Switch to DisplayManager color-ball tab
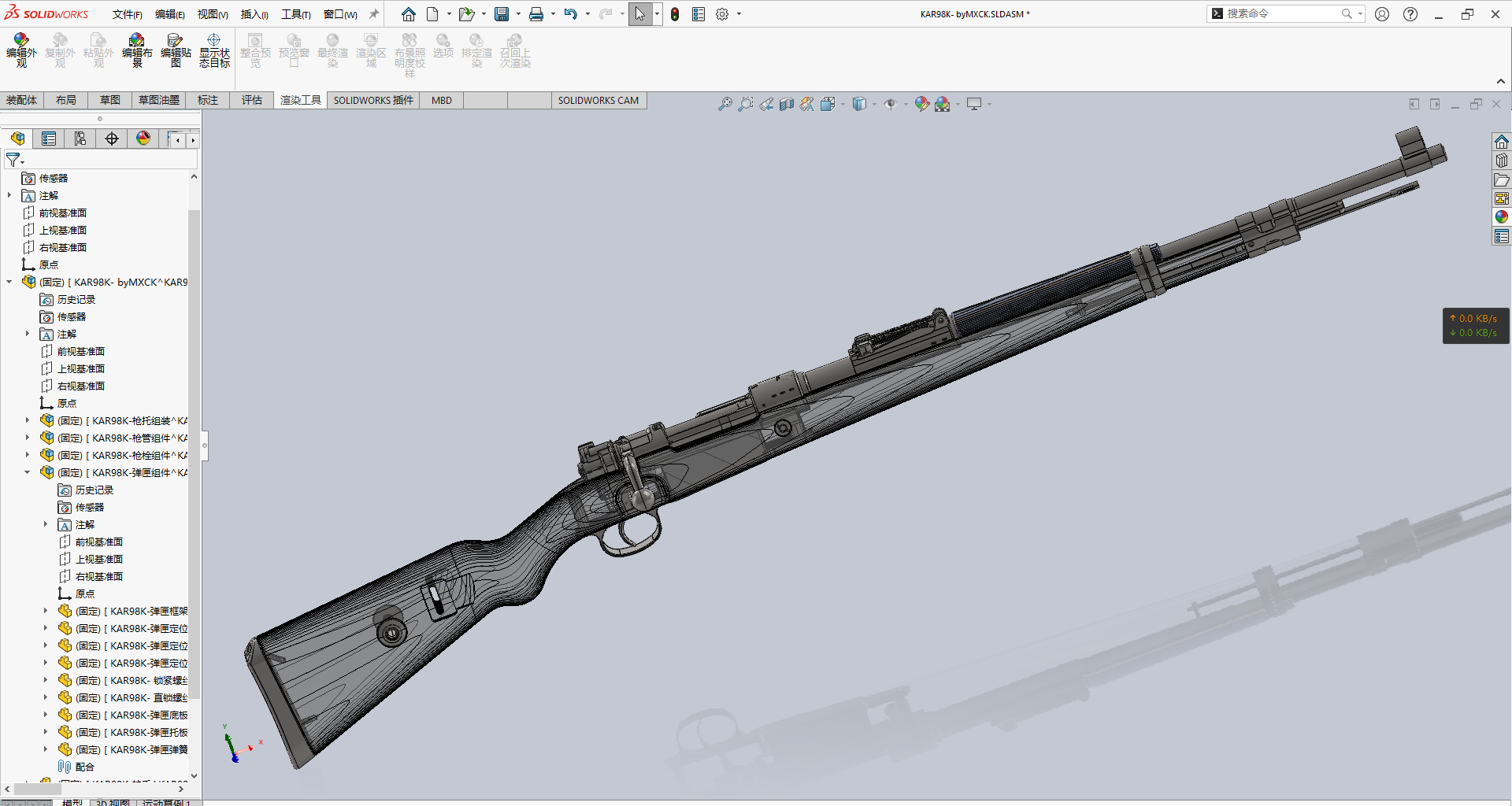 [143, 139]
